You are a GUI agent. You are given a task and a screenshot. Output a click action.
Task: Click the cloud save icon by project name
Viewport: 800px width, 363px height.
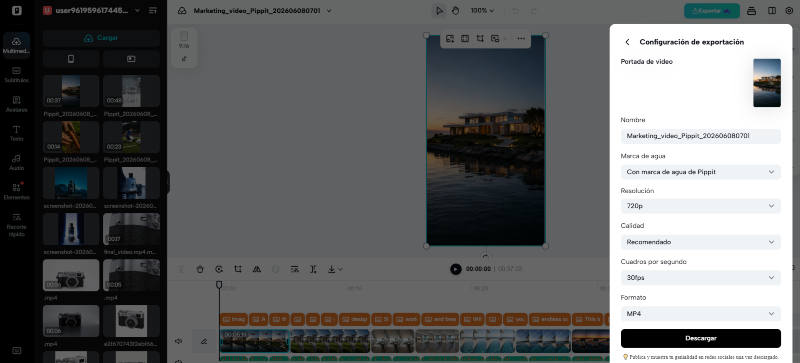[182, 11]
